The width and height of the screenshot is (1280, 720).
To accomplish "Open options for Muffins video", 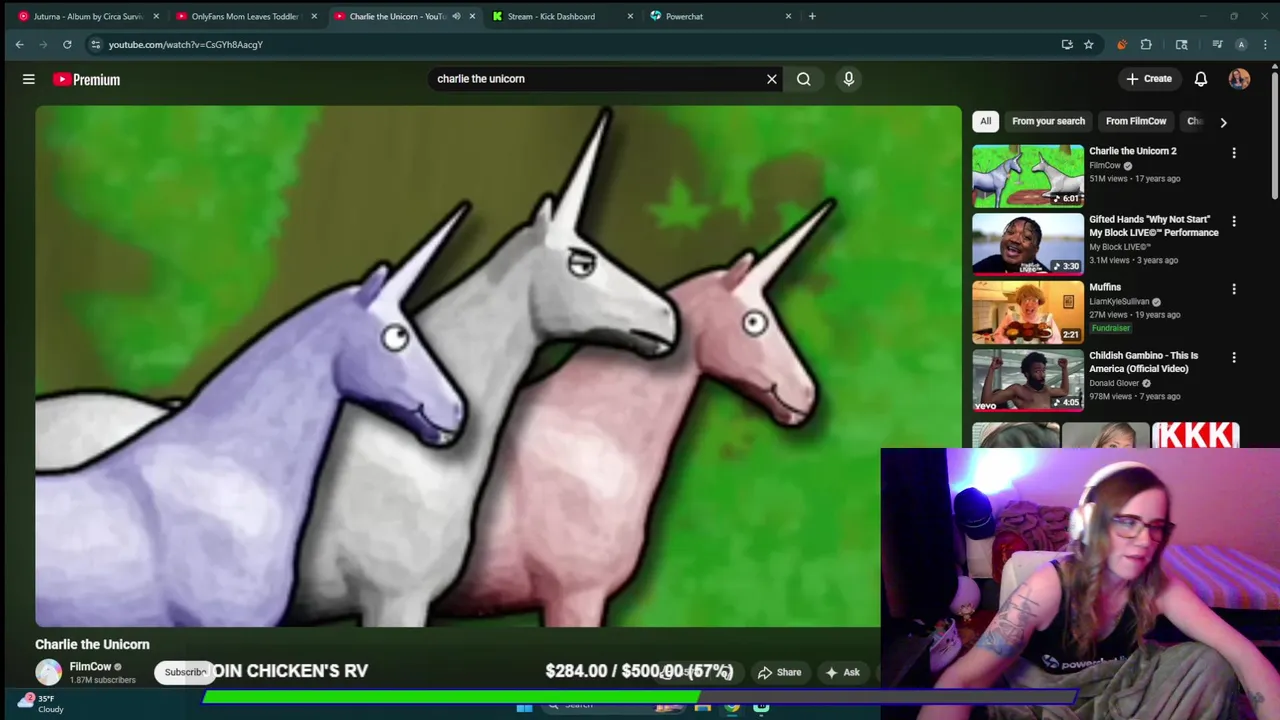I will pos(1234,289).
